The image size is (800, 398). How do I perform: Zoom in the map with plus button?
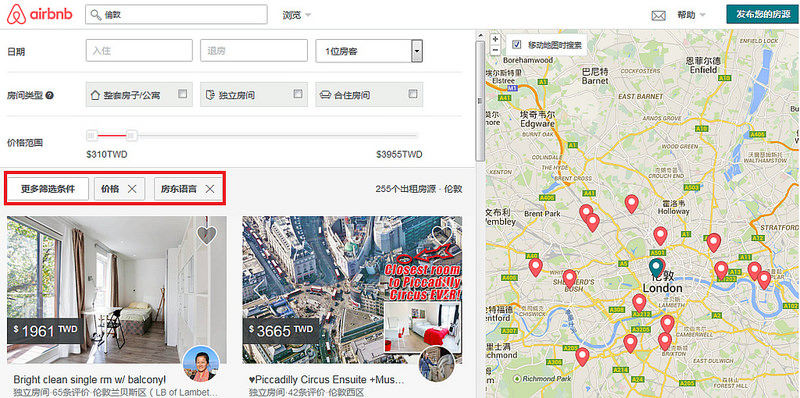click(x=495, y=39)
